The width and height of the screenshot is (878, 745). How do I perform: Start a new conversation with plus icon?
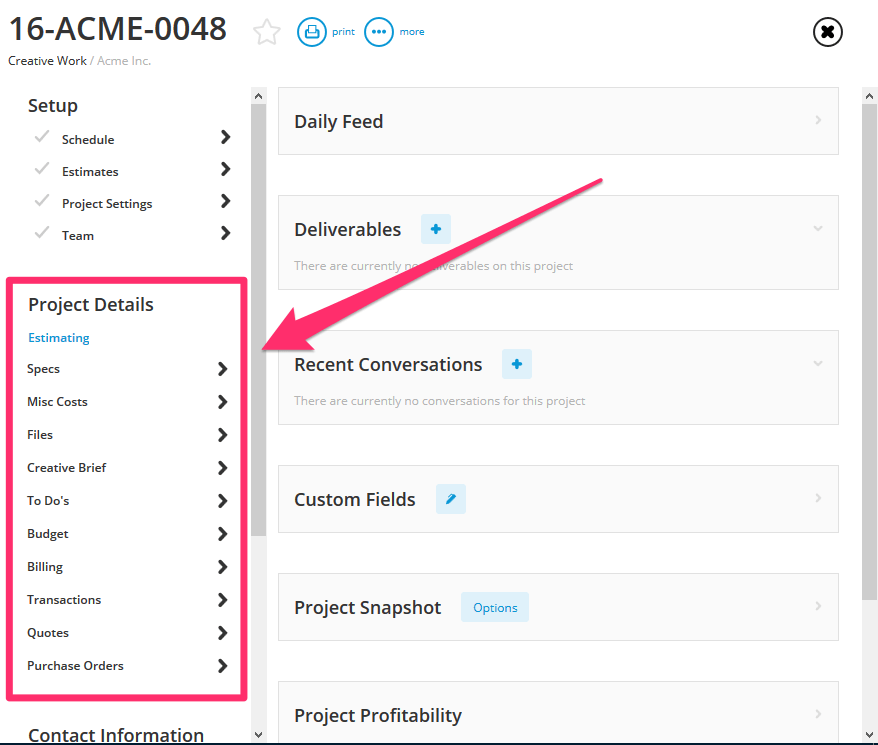coord(516,364)
